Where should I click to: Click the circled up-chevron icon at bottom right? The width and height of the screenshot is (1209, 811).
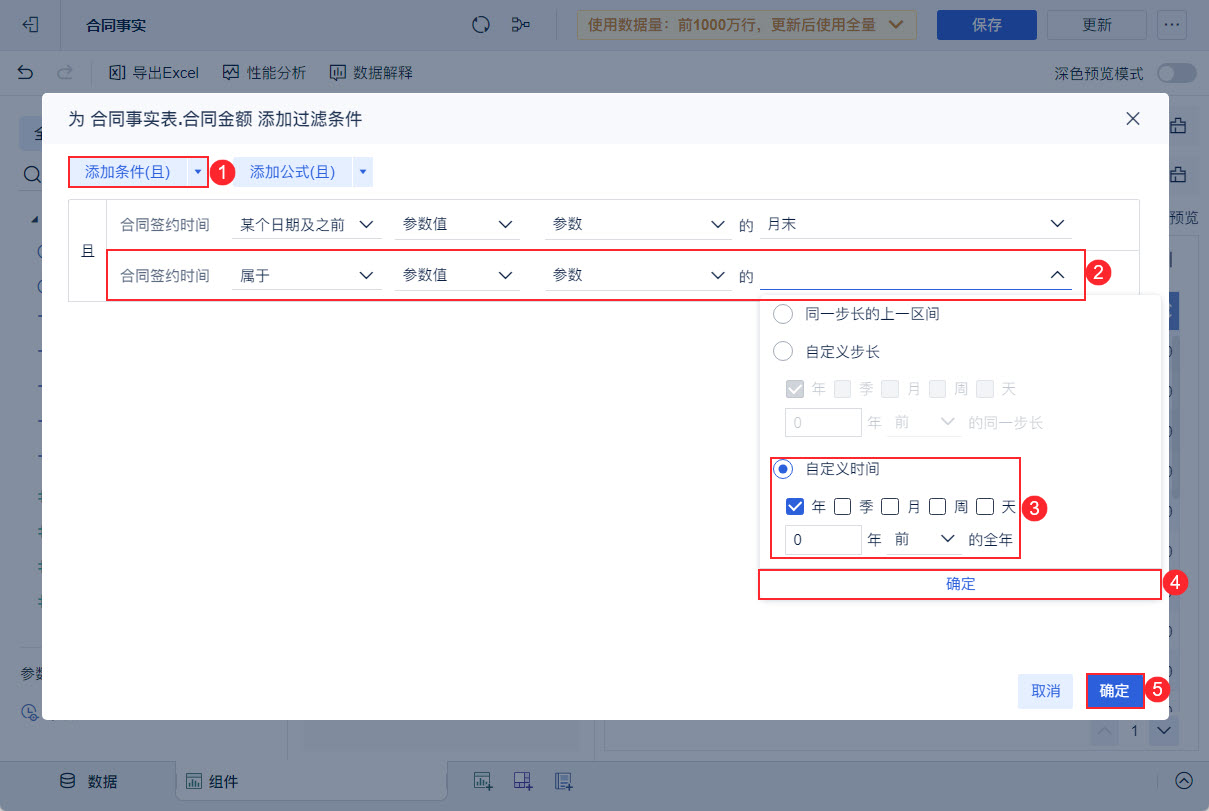[1184, 781]
